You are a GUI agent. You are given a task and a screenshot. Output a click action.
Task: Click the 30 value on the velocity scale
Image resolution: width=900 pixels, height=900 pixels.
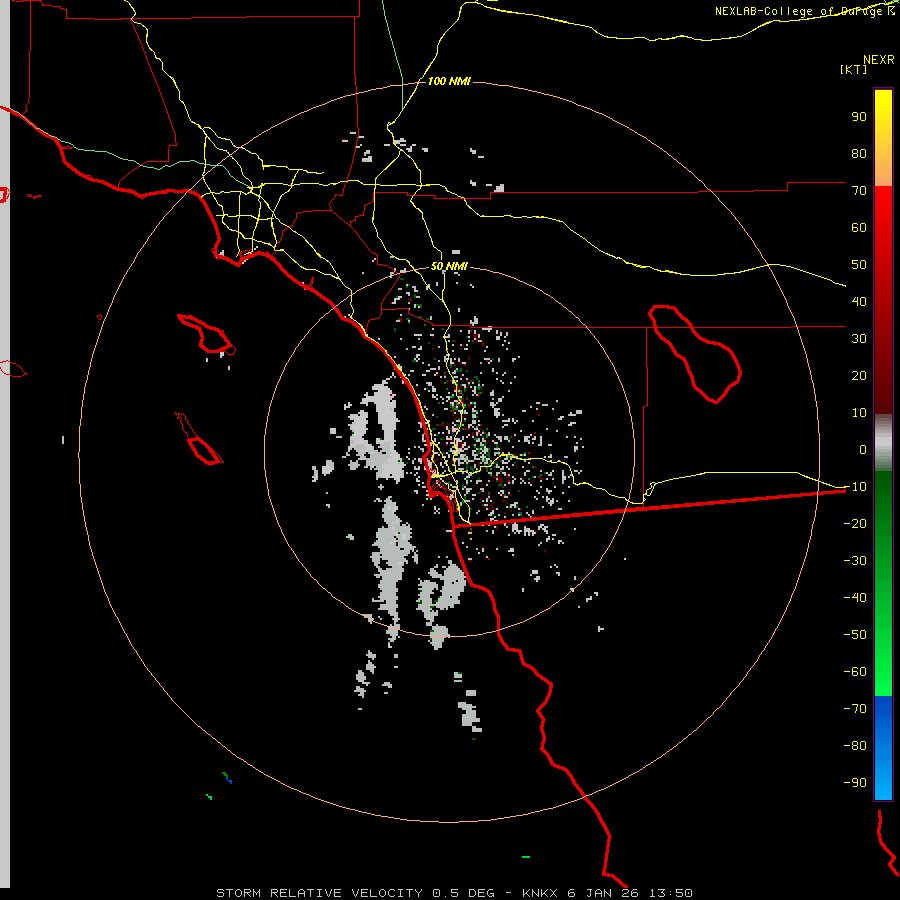(859, 339)
